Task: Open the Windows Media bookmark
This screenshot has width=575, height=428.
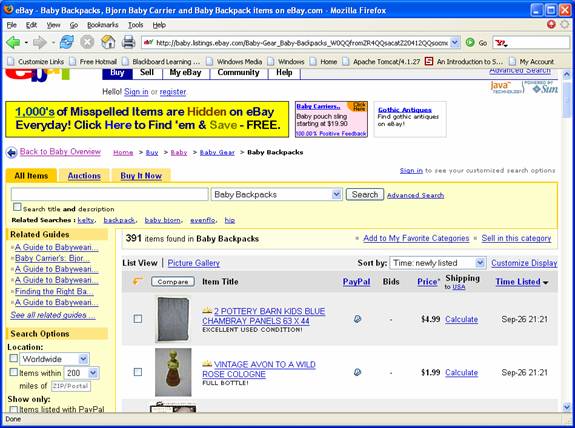Action: point(235,62)
